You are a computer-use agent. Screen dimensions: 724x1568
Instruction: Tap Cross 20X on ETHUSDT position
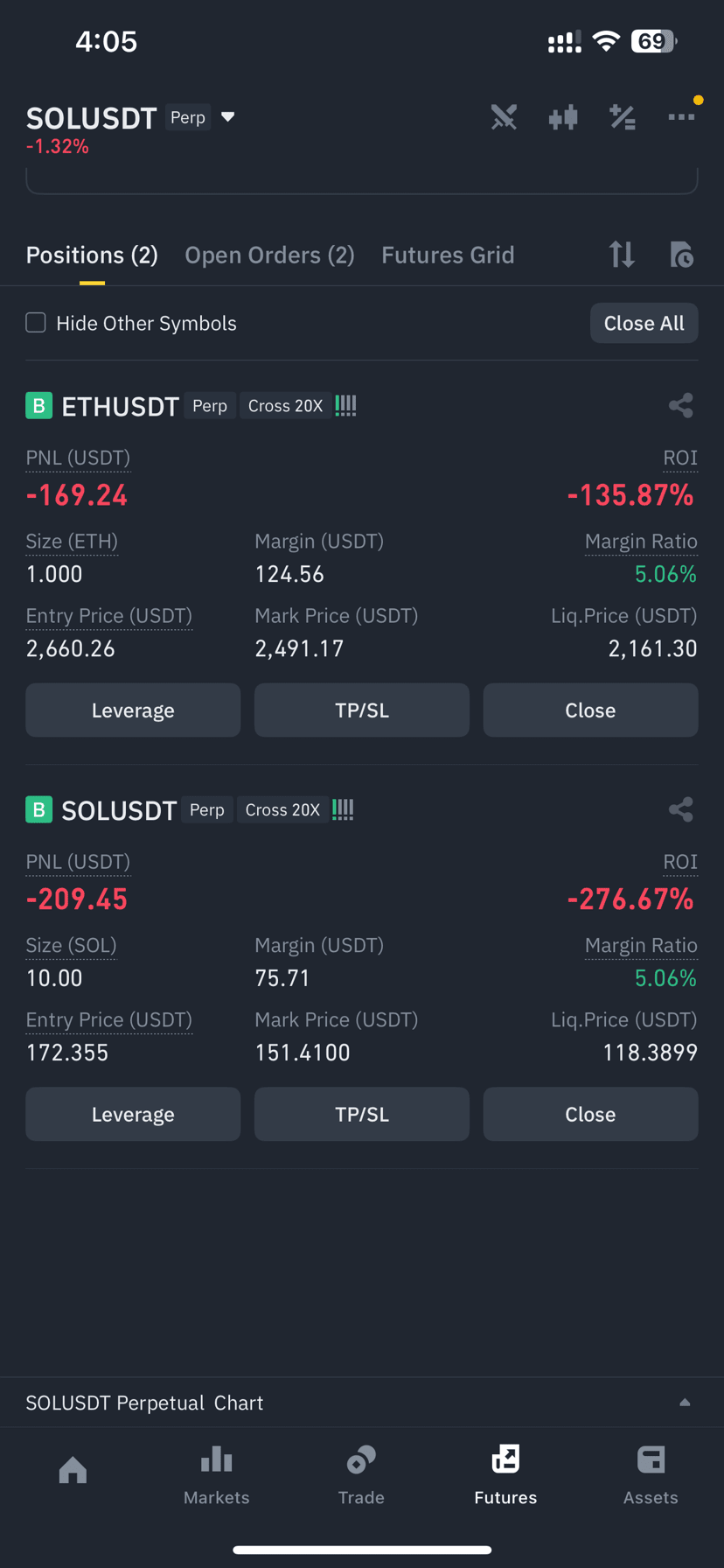pos(285,406)
